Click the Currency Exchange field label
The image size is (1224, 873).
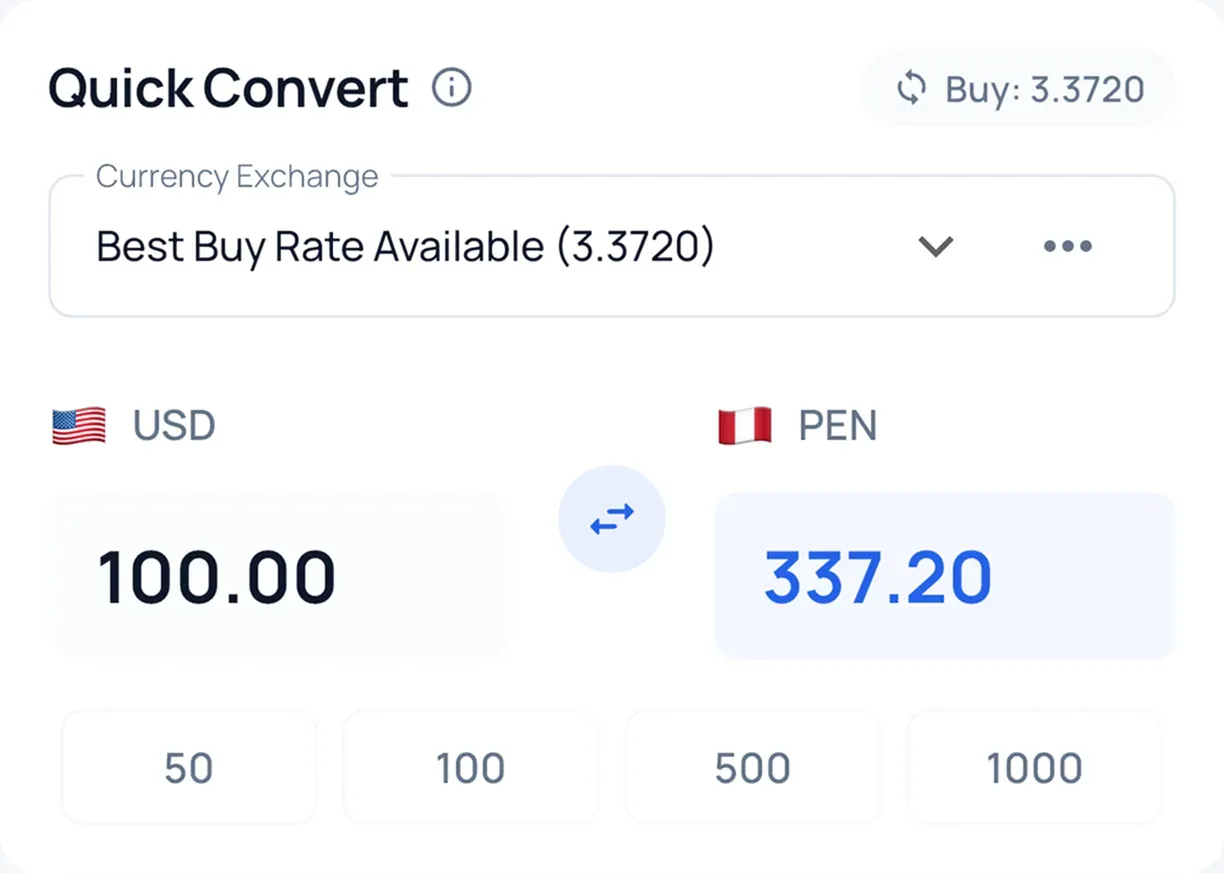point(237,177)
